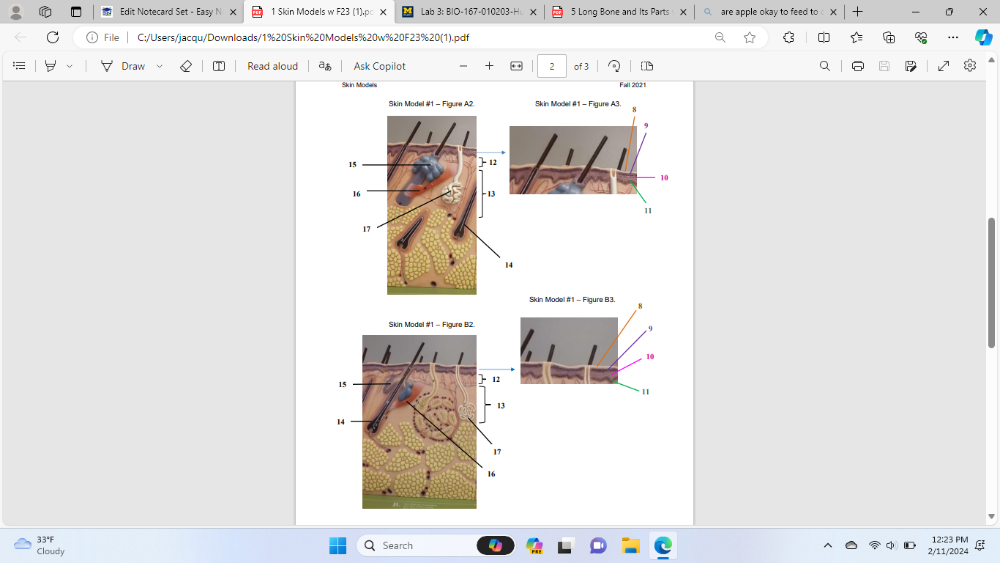This screenshot has height=563, width=1000.
Task: Click the page number input field
Action: tap(551, 66)
